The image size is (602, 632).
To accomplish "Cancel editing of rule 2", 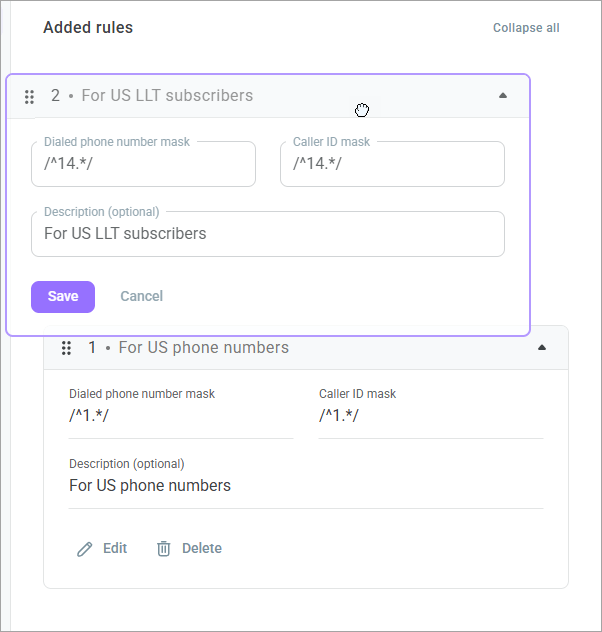I will coord(141,297).
